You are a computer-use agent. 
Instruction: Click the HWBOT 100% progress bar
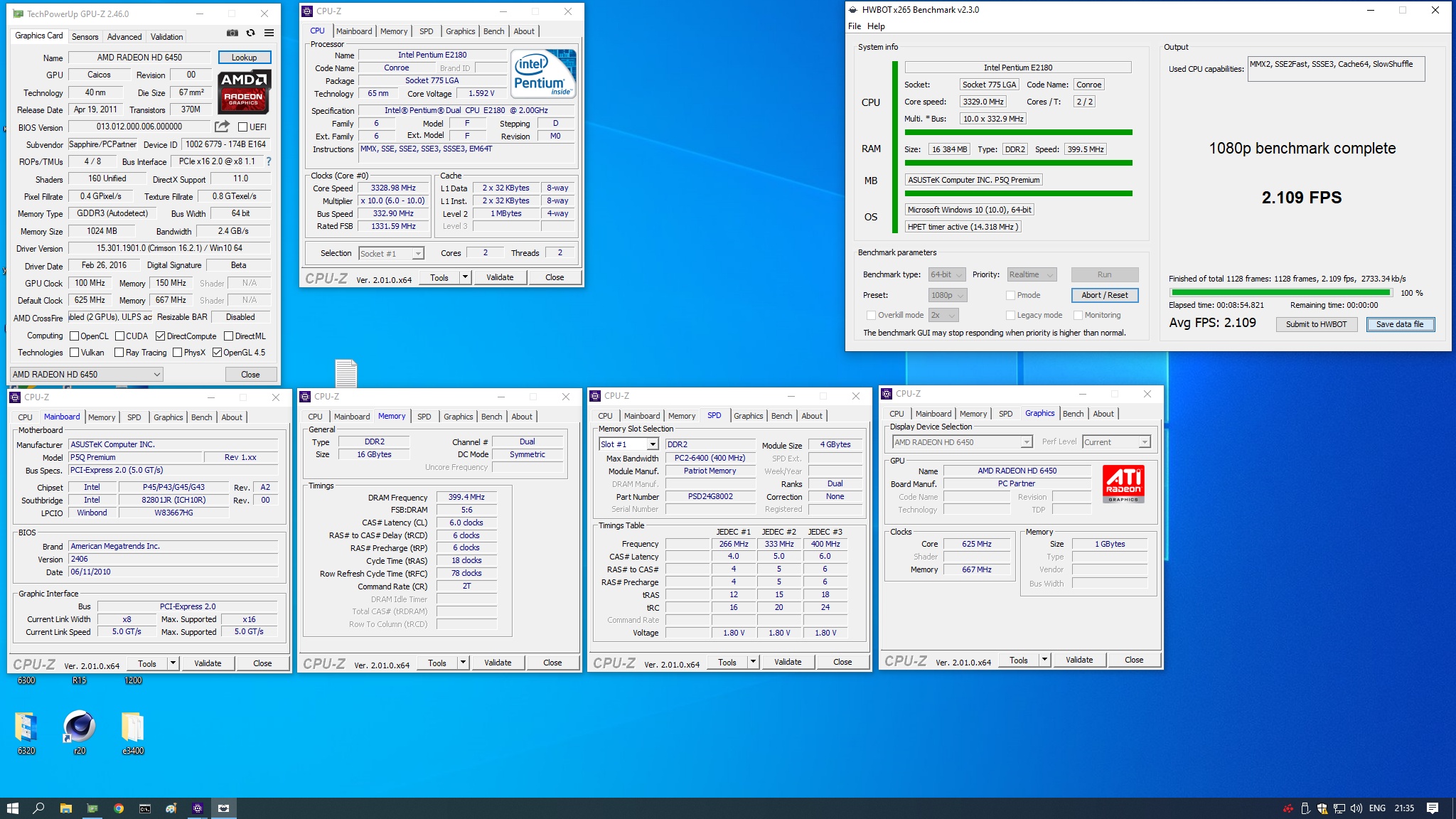[1280, 292]
